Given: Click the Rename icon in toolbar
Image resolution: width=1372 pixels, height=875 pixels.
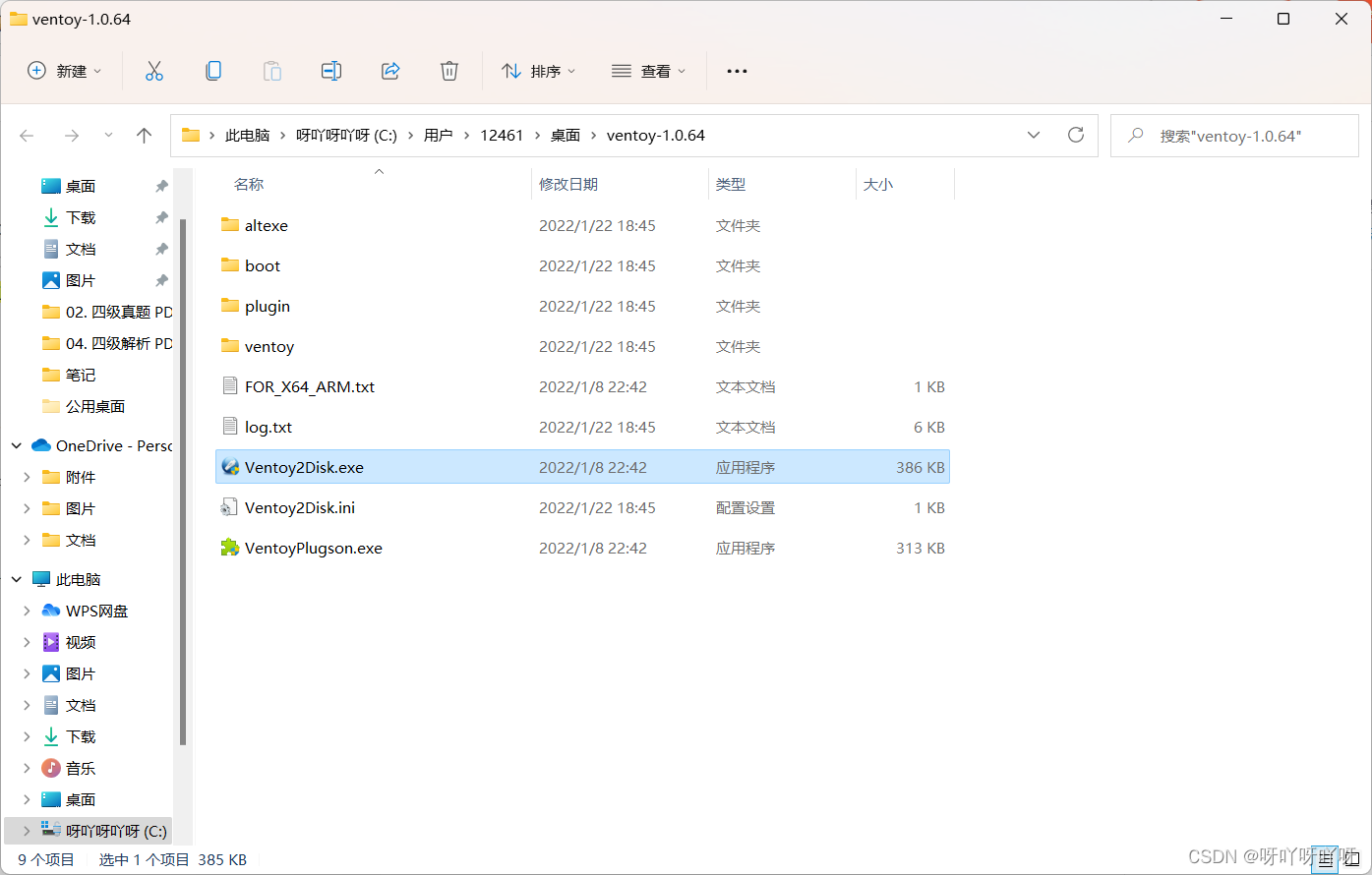Looking at the screenshot, I should 331,71.
